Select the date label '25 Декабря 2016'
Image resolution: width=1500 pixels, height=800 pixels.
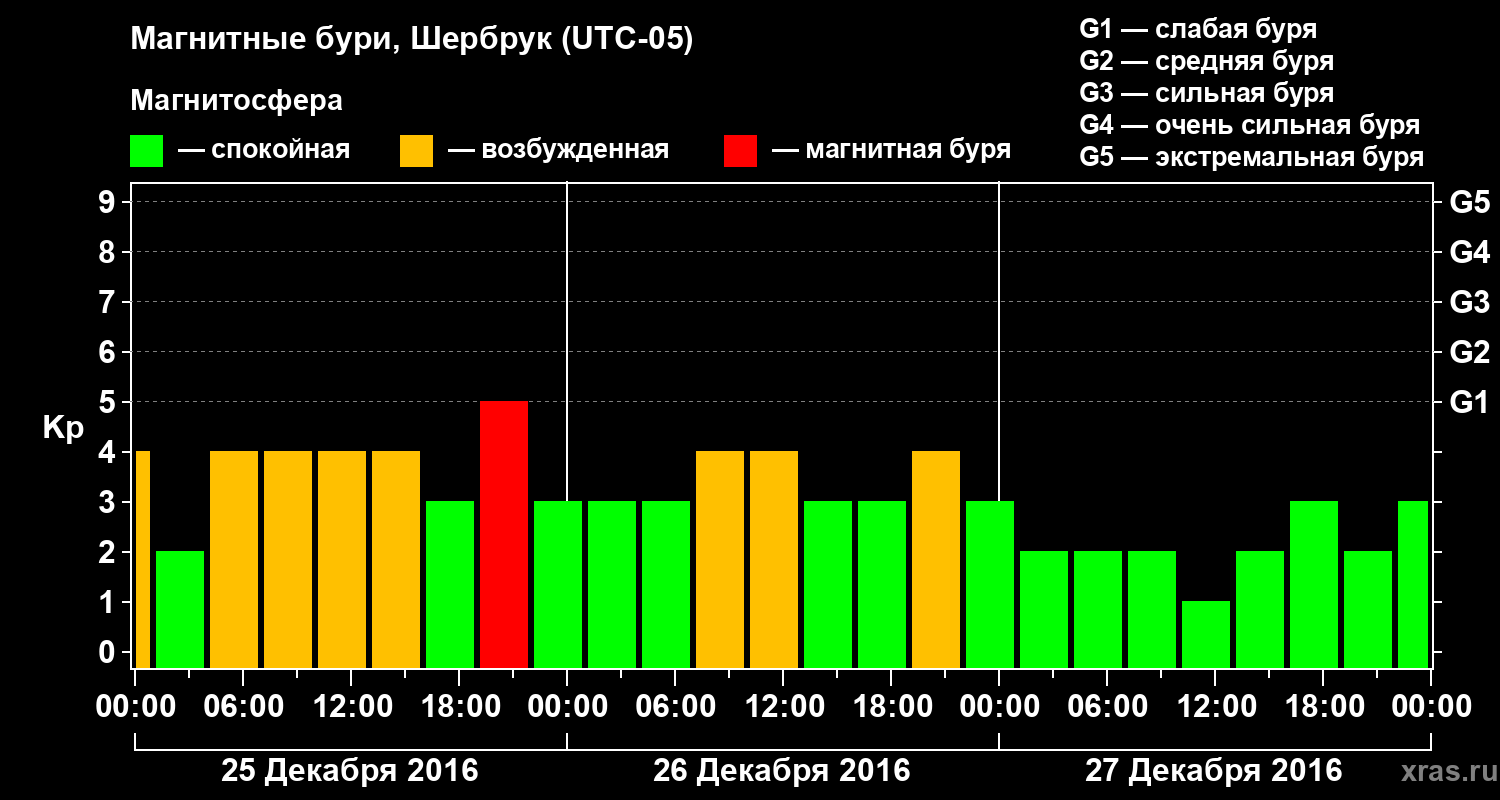click(x=350, y=771)
